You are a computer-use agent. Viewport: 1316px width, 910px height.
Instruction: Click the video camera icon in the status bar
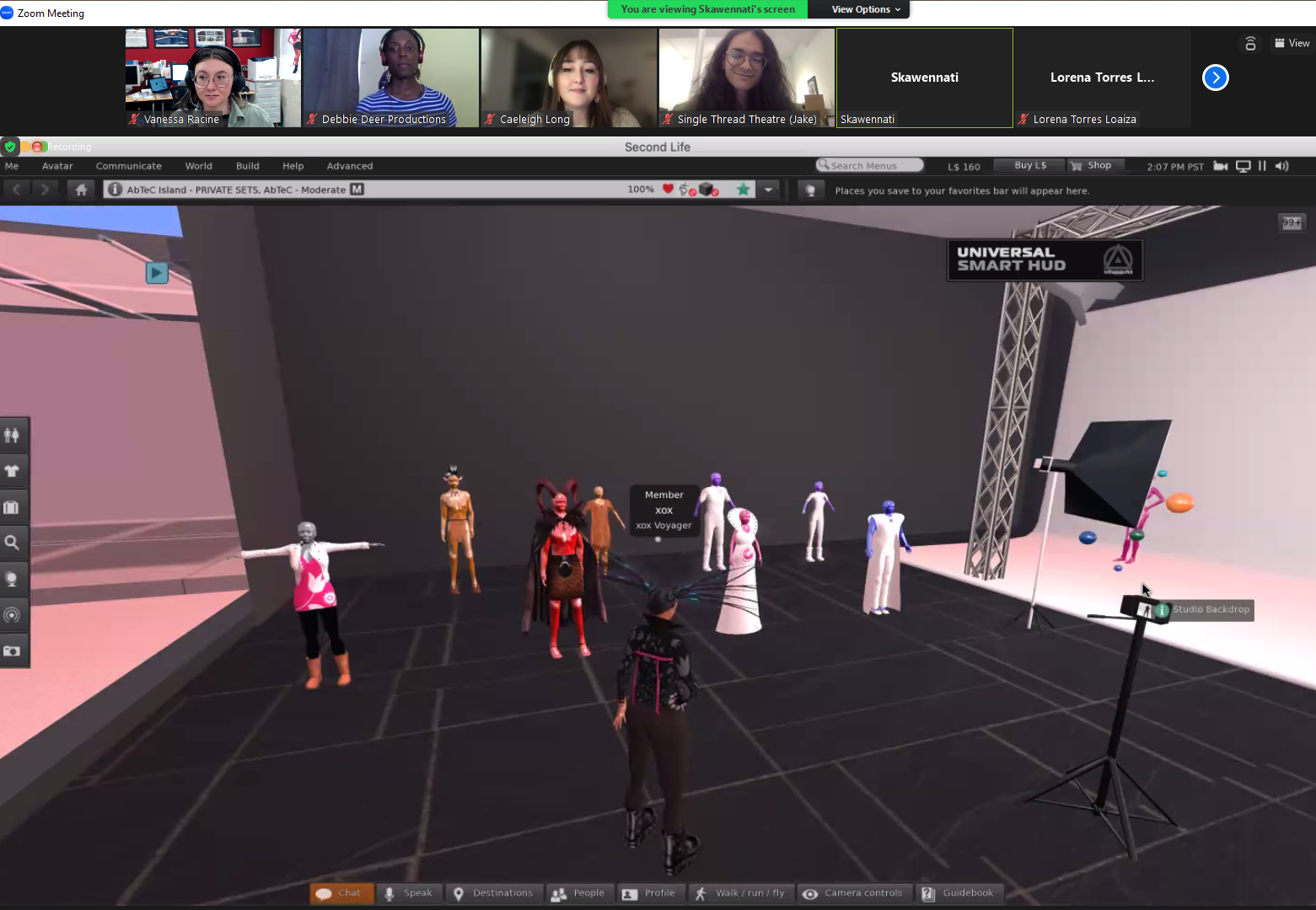pyautogui.click(x=1220, y=166)
